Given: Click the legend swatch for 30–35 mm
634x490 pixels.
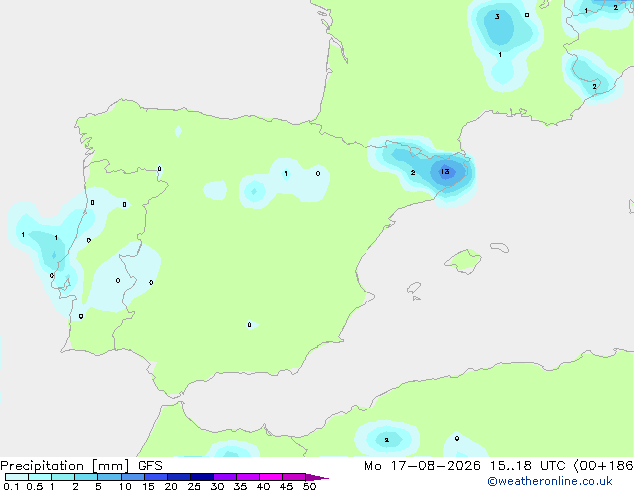Looking at the screenshot, I should pyautogui.click(x=225, y=477).
